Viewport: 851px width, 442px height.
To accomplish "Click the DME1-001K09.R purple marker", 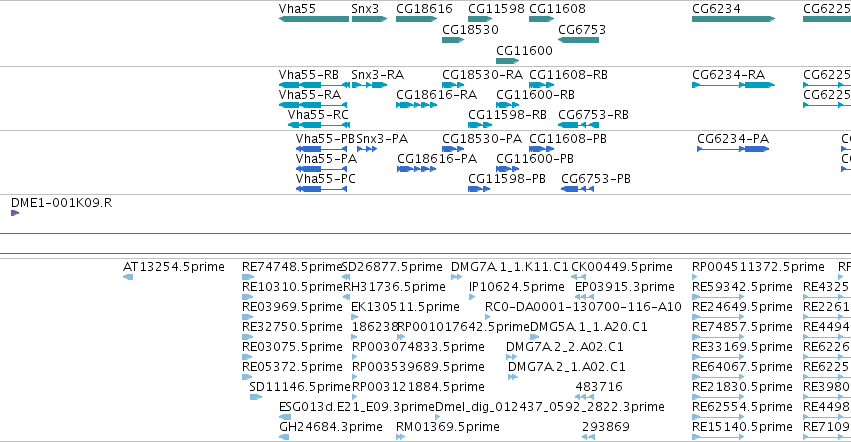I will click(x=15, y=213).
